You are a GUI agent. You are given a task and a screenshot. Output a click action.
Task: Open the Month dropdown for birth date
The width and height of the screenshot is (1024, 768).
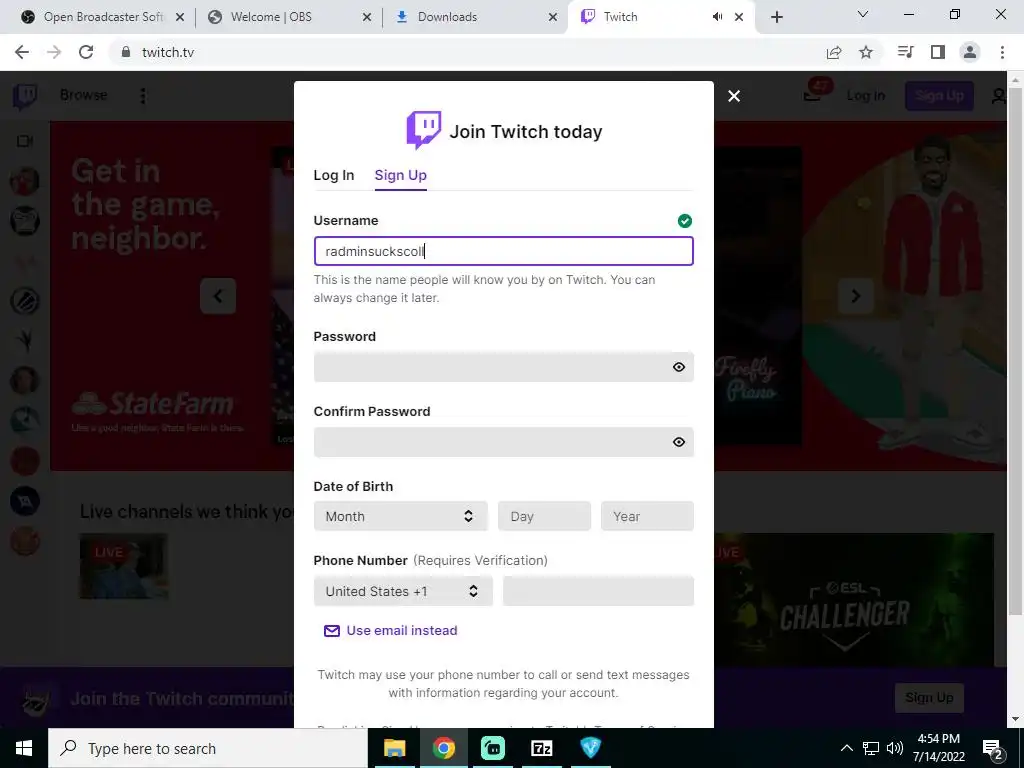coord(400,516)
